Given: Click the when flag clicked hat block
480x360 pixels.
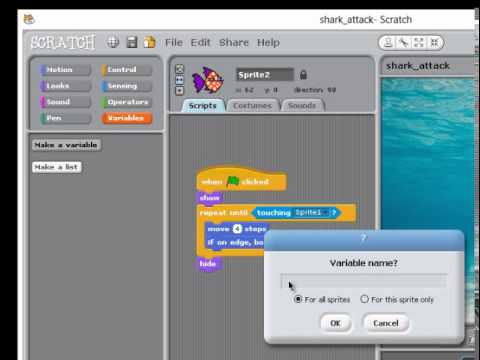Looking at the screenshot, I should (241, 180).
